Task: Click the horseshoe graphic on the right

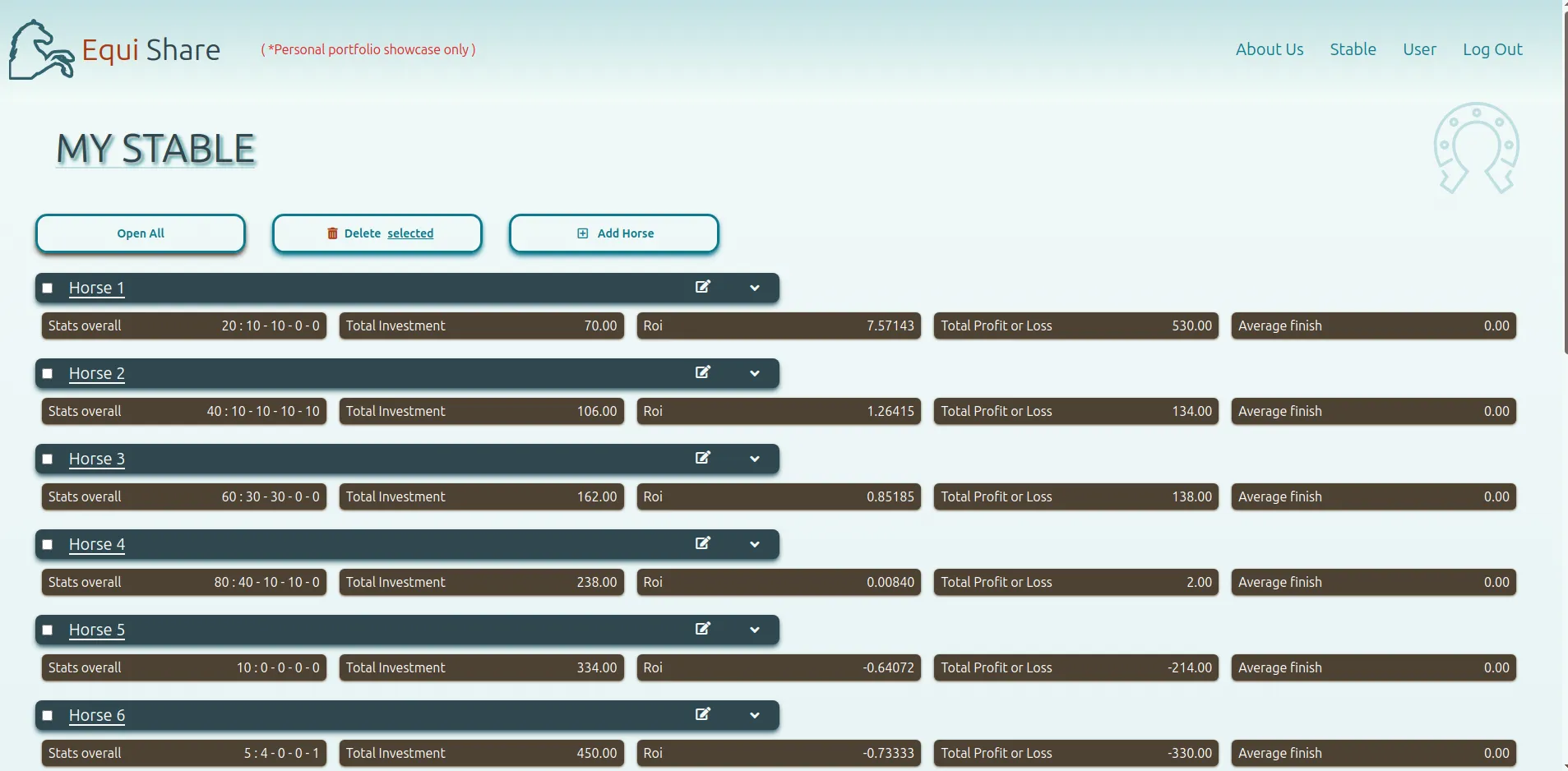Action: pos(1476,149)
